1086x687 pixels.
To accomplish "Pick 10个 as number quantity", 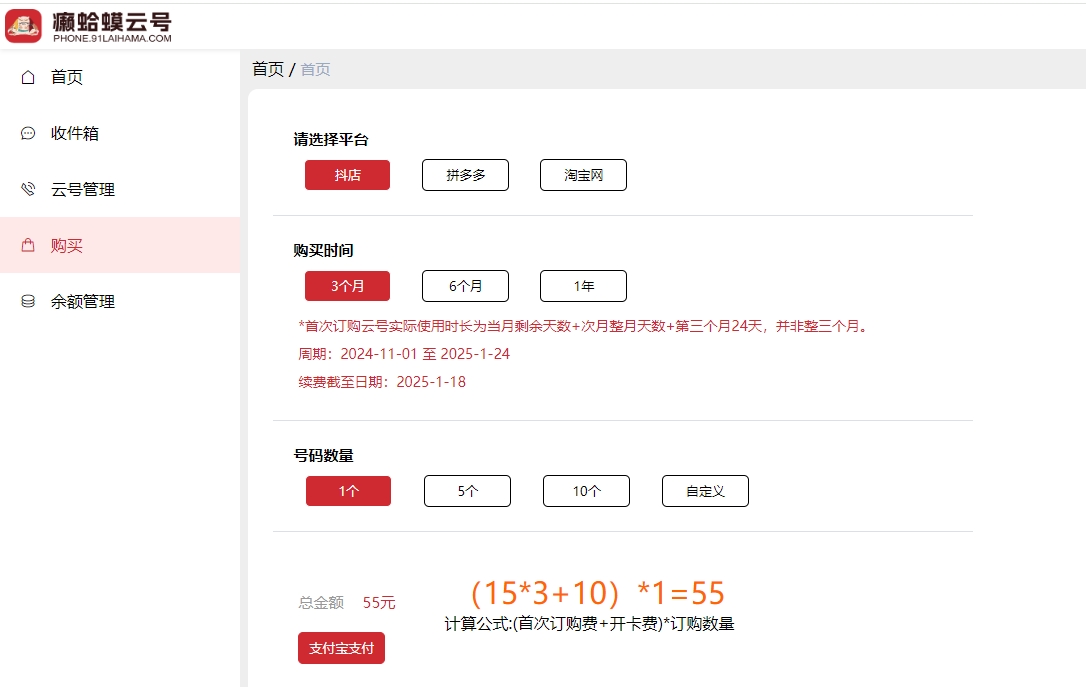I will coord(586,491).
